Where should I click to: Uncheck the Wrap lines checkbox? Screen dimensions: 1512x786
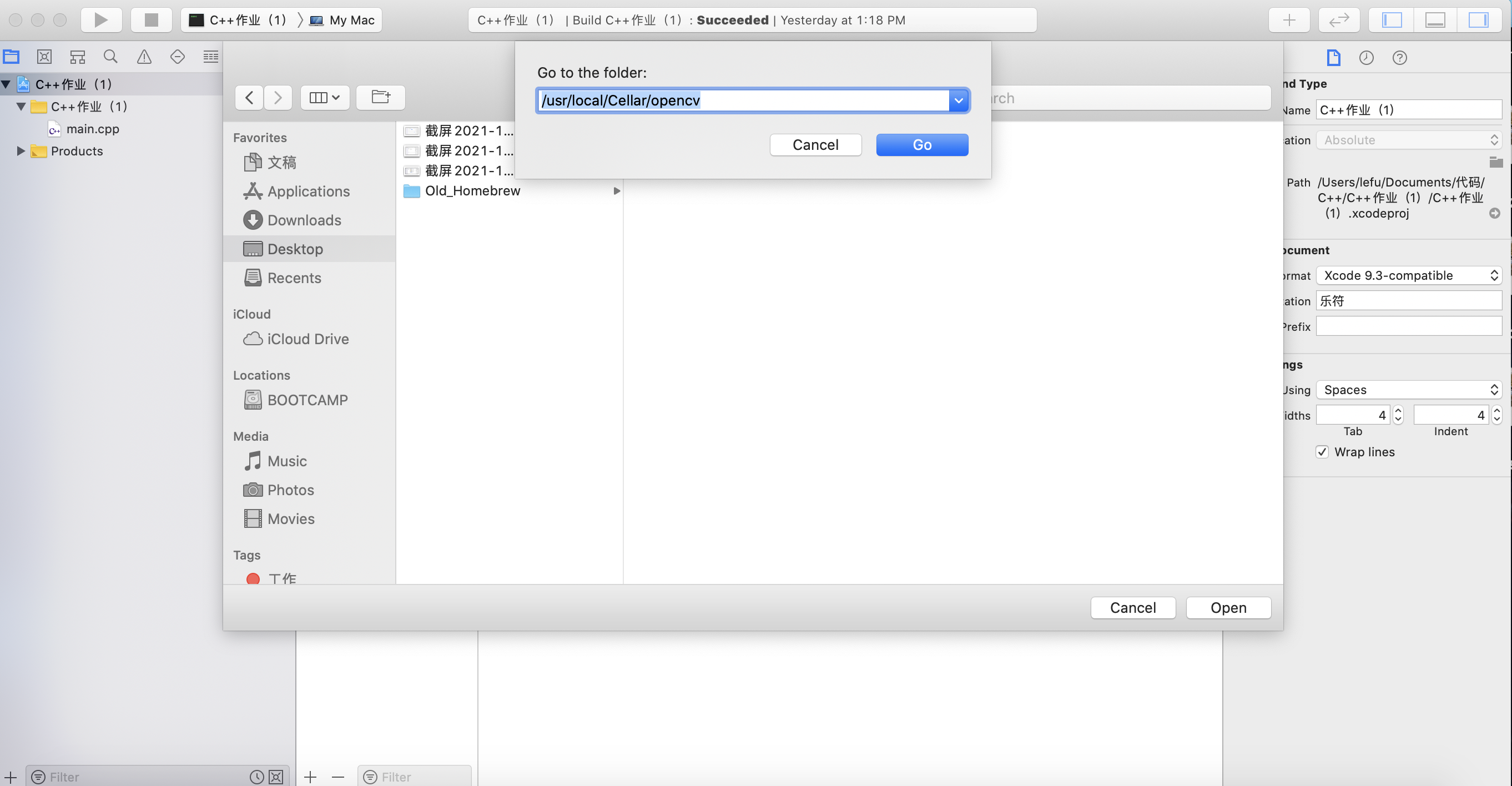tap(1322, 452)
